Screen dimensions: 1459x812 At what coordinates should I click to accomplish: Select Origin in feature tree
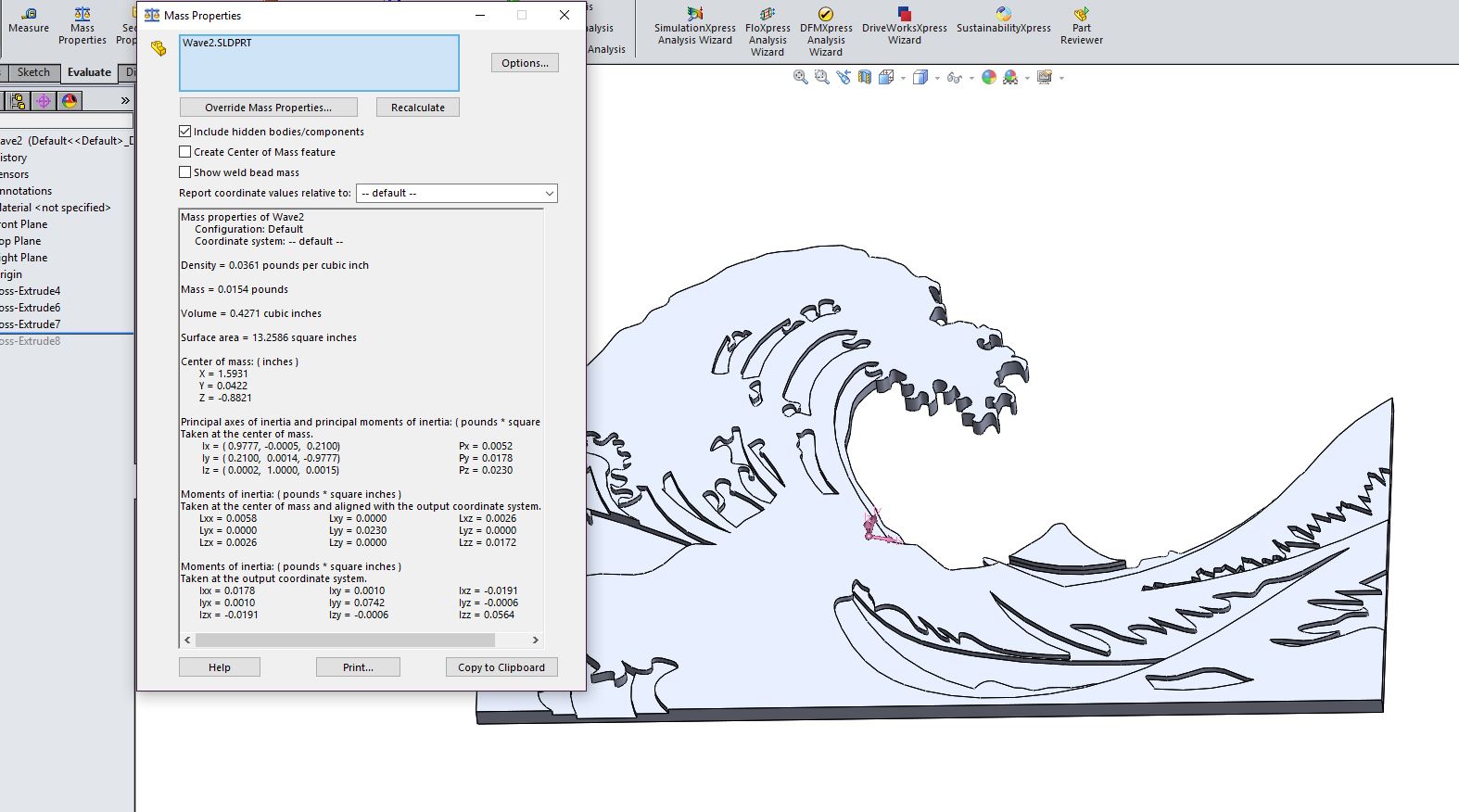[11, 274]
